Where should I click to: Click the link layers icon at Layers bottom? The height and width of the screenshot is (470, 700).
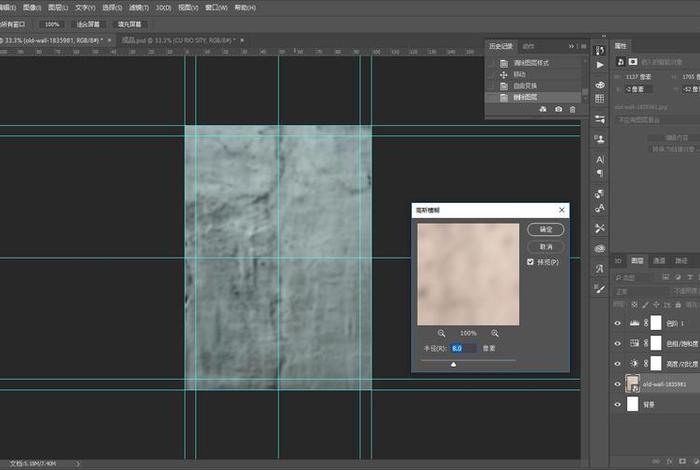click(x=656, y=461)
